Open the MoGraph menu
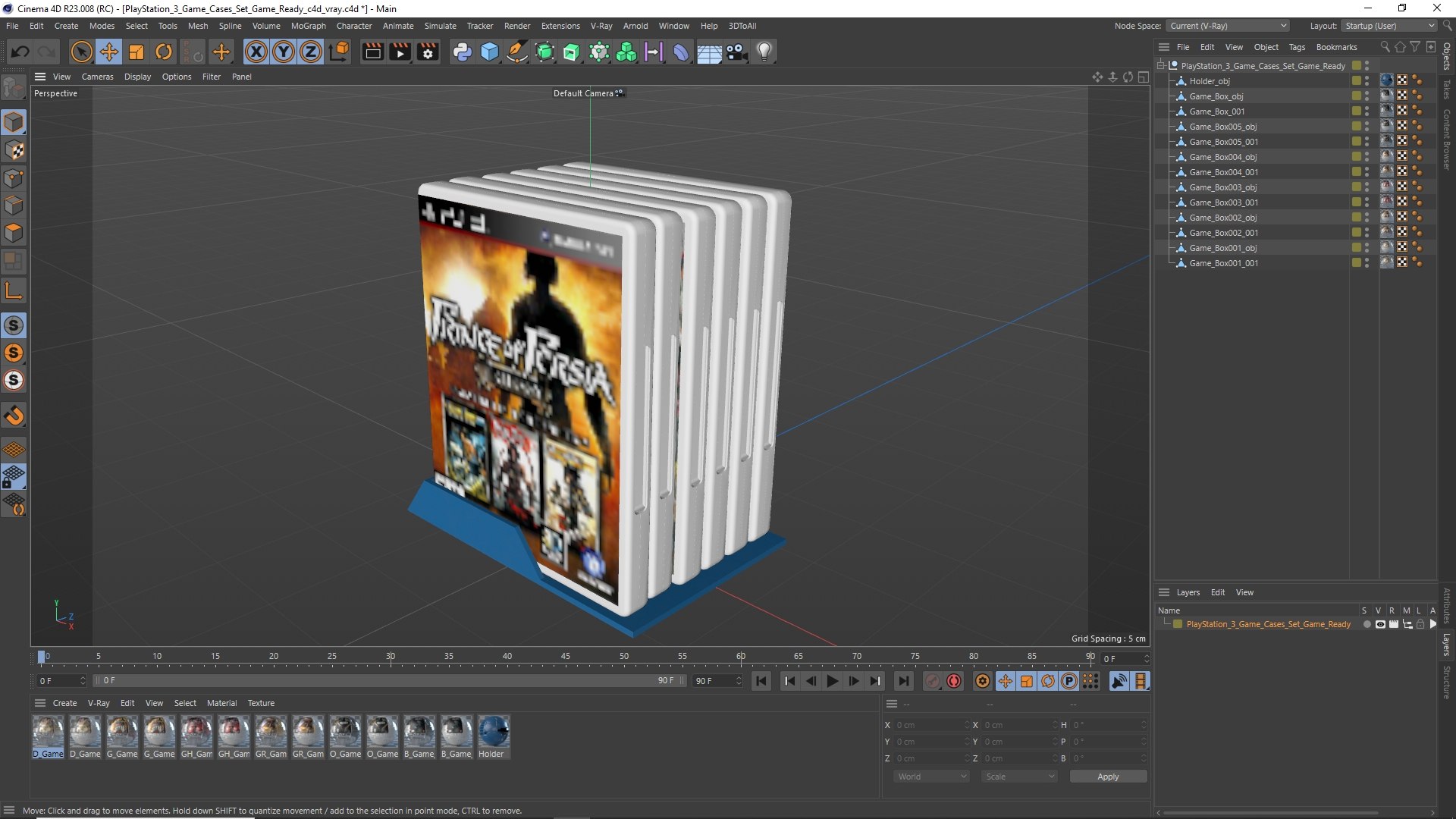Viewport: 1456px width, 819px height. point(308,26)
